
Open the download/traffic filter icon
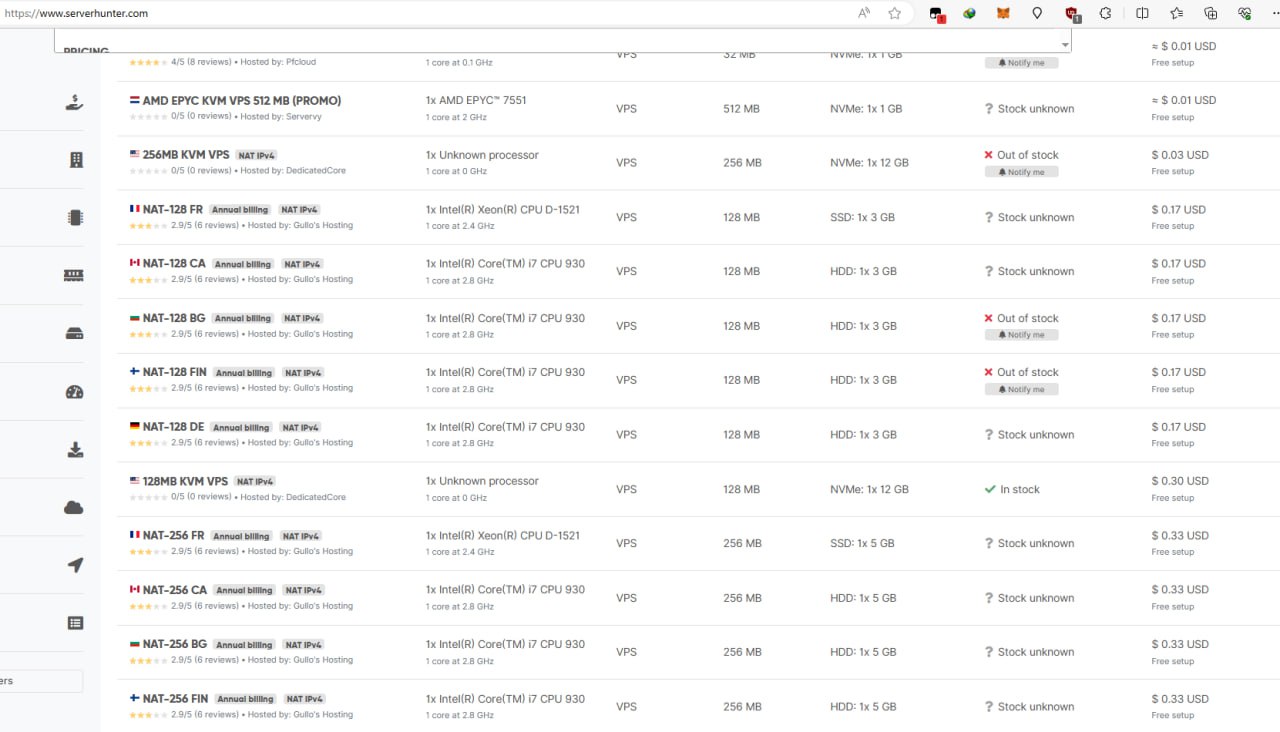point(75,450)
